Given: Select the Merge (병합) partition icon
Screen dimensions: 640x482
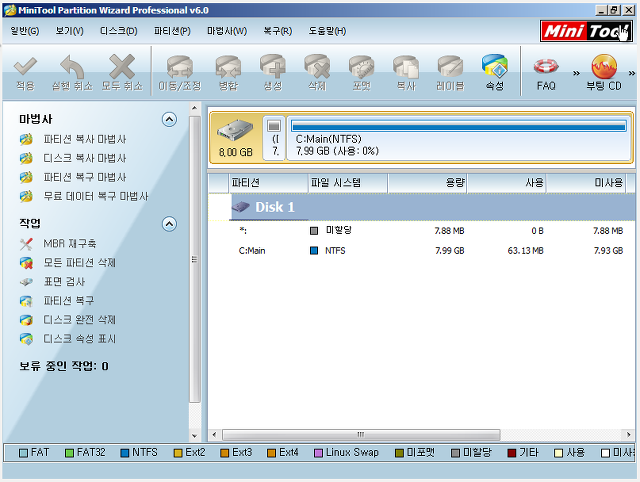Looking at the screenshot, I should (x=228, y=67).
